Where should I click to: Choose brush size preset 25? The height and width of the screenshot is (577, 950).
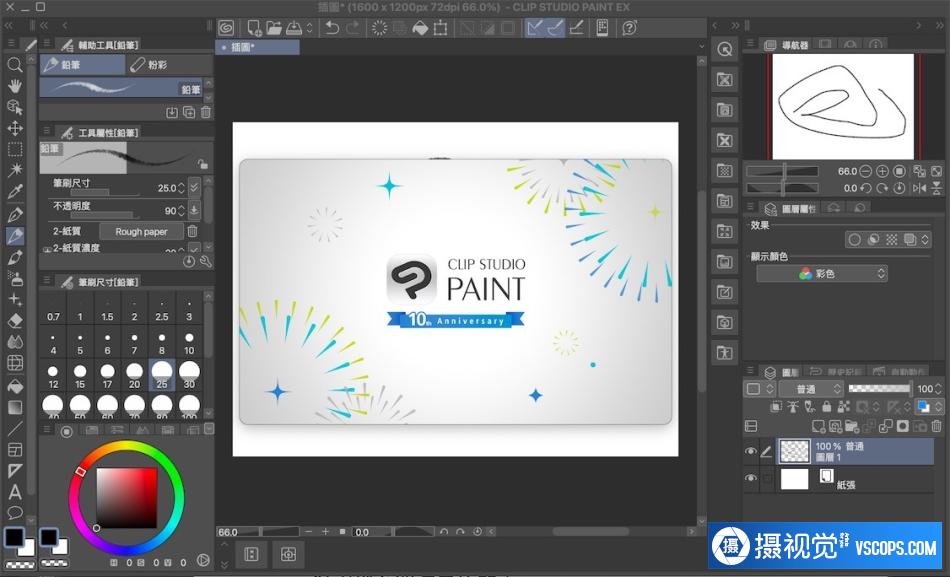click(162, 375)
